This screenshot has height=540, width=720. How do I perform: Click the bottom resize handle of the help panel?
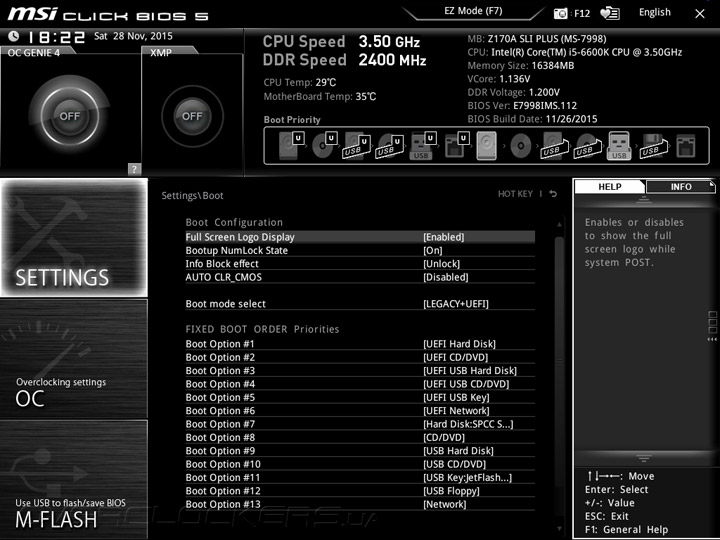[x=644, y=458]
